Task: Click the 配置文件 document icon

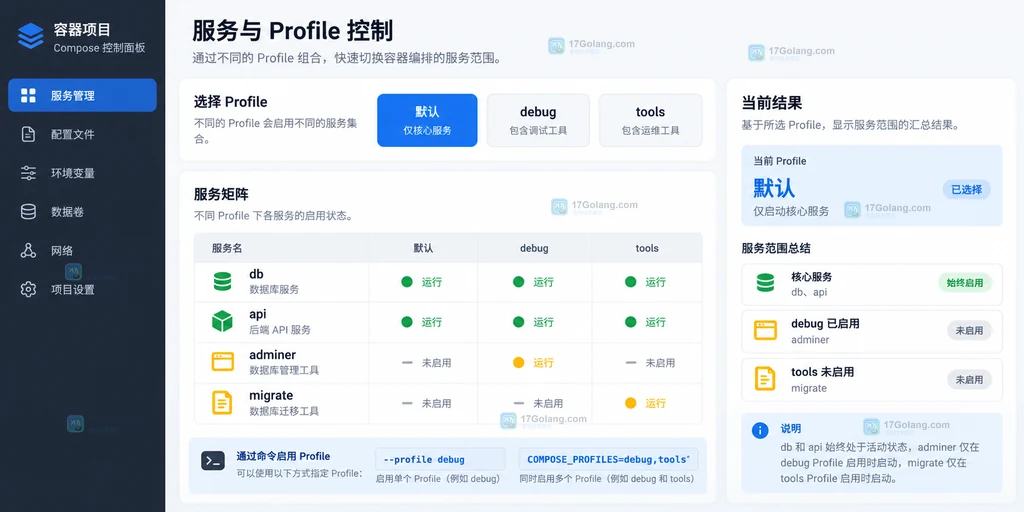Action: [x=28, y=135]
